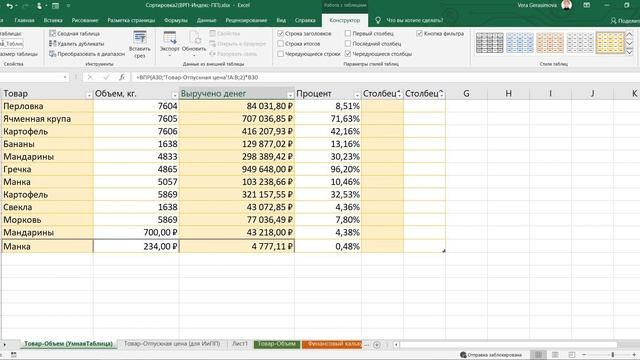Viewport: 640px width, 360px height.
Task: Click the table form icon in quick access toolbar
Action: (x=55, y=6)
